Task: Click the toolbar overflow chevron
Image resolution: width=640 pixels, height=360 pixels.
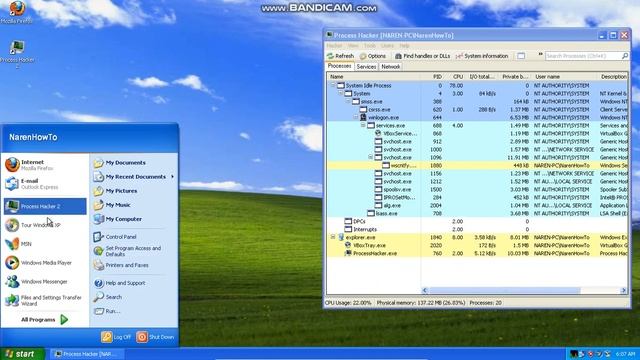Action: [540, 54]
